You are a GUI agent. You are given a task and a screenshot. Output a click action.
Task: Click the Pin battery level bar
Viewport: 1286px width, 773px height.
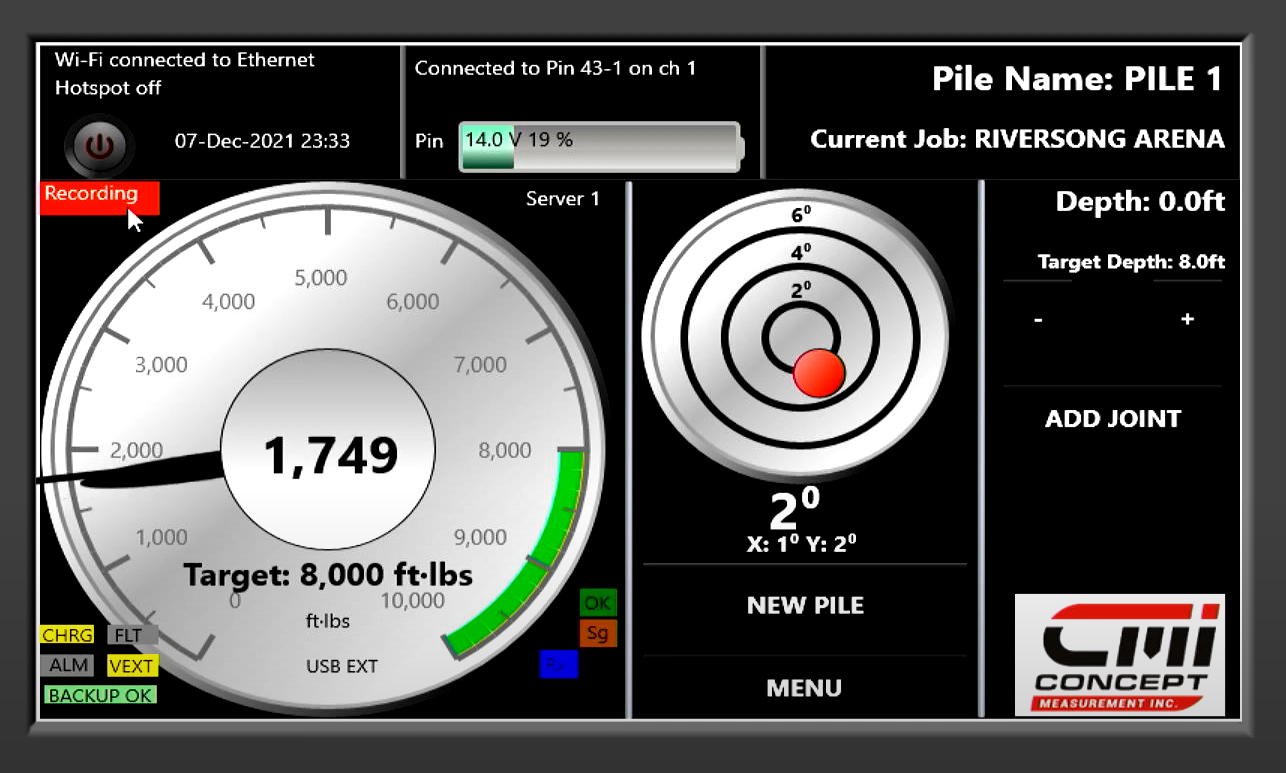coord(600,146)
